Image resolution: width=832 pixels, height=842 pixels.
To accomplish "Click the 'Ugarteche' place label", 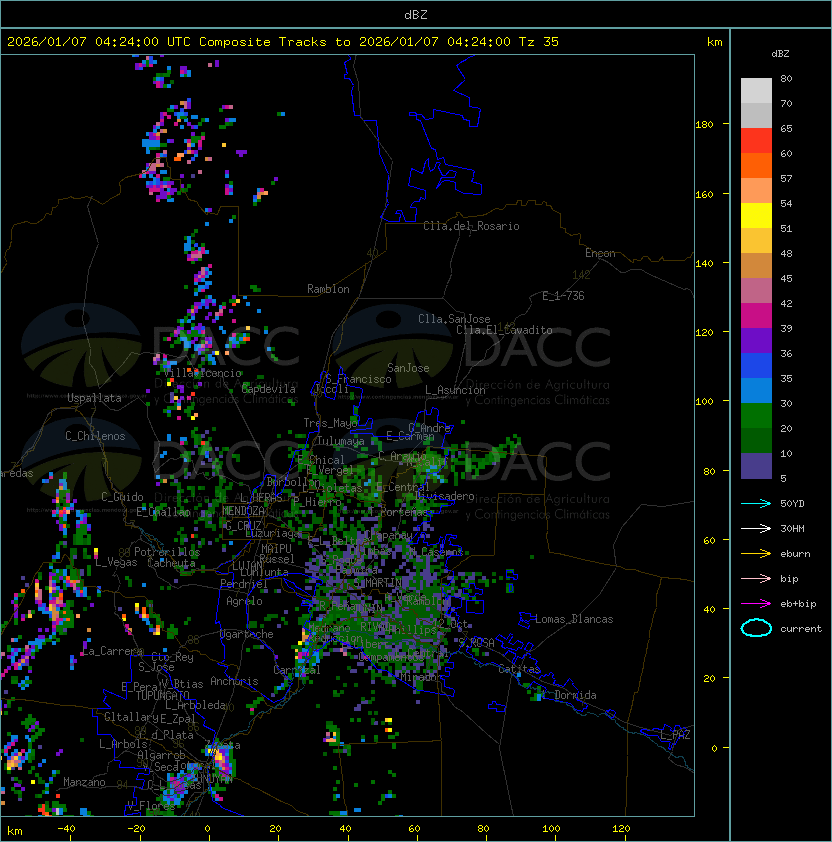I will [x=247, y=634].
